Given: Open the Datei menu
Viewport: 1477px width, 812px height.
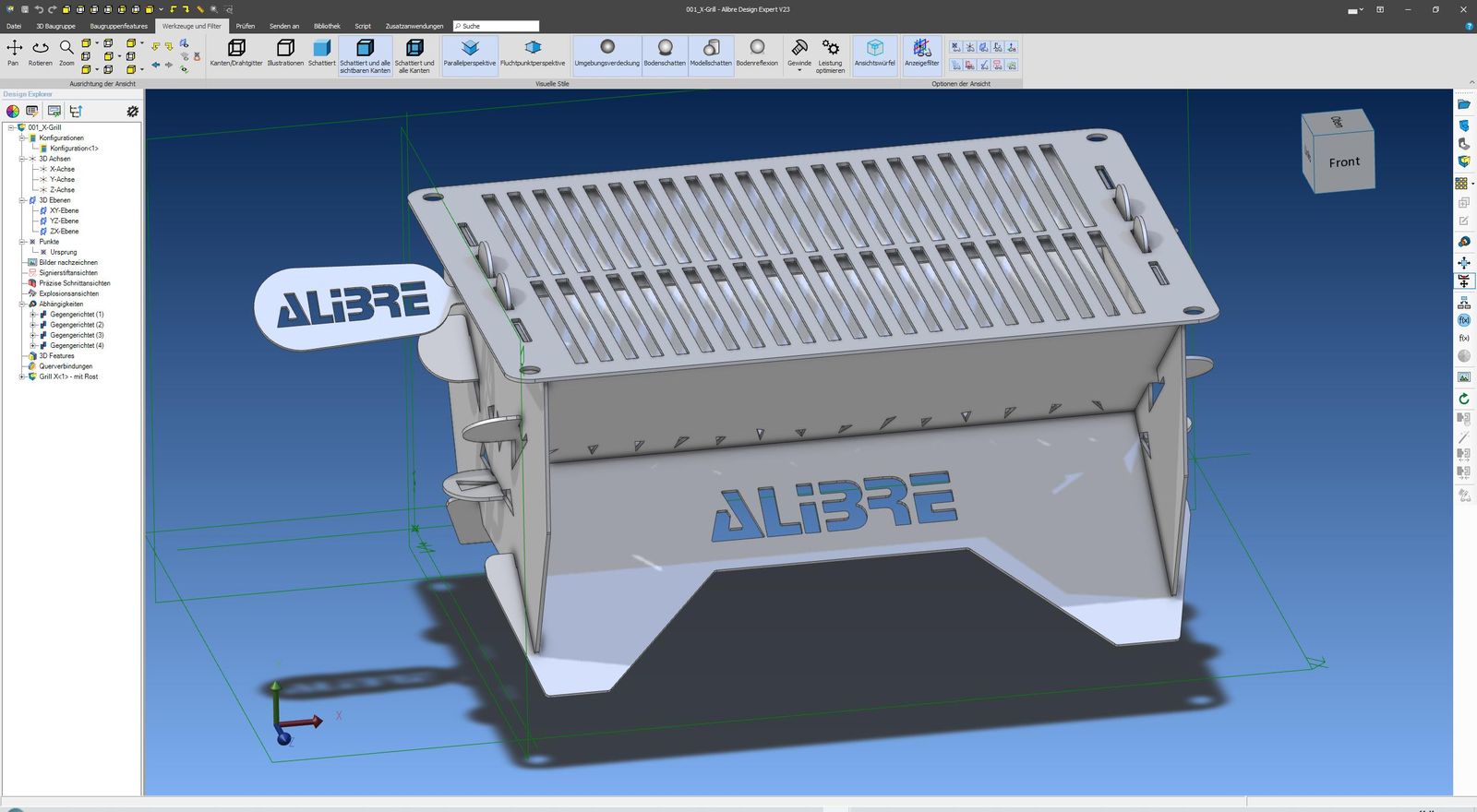Looking at the screenshot, I should pos(14,26).
